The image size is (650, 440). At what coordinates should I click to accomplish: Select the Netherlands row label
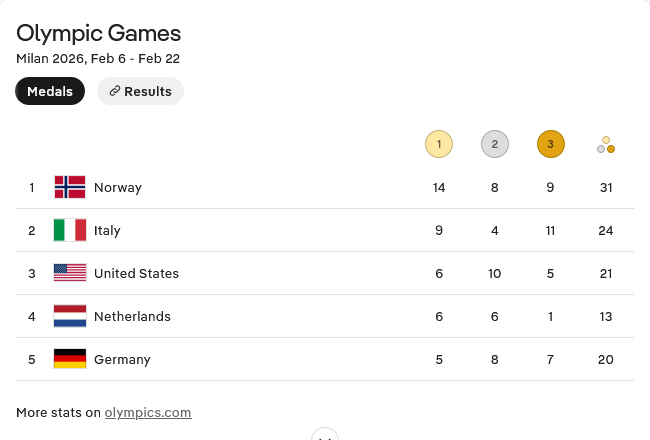[132, 316]
